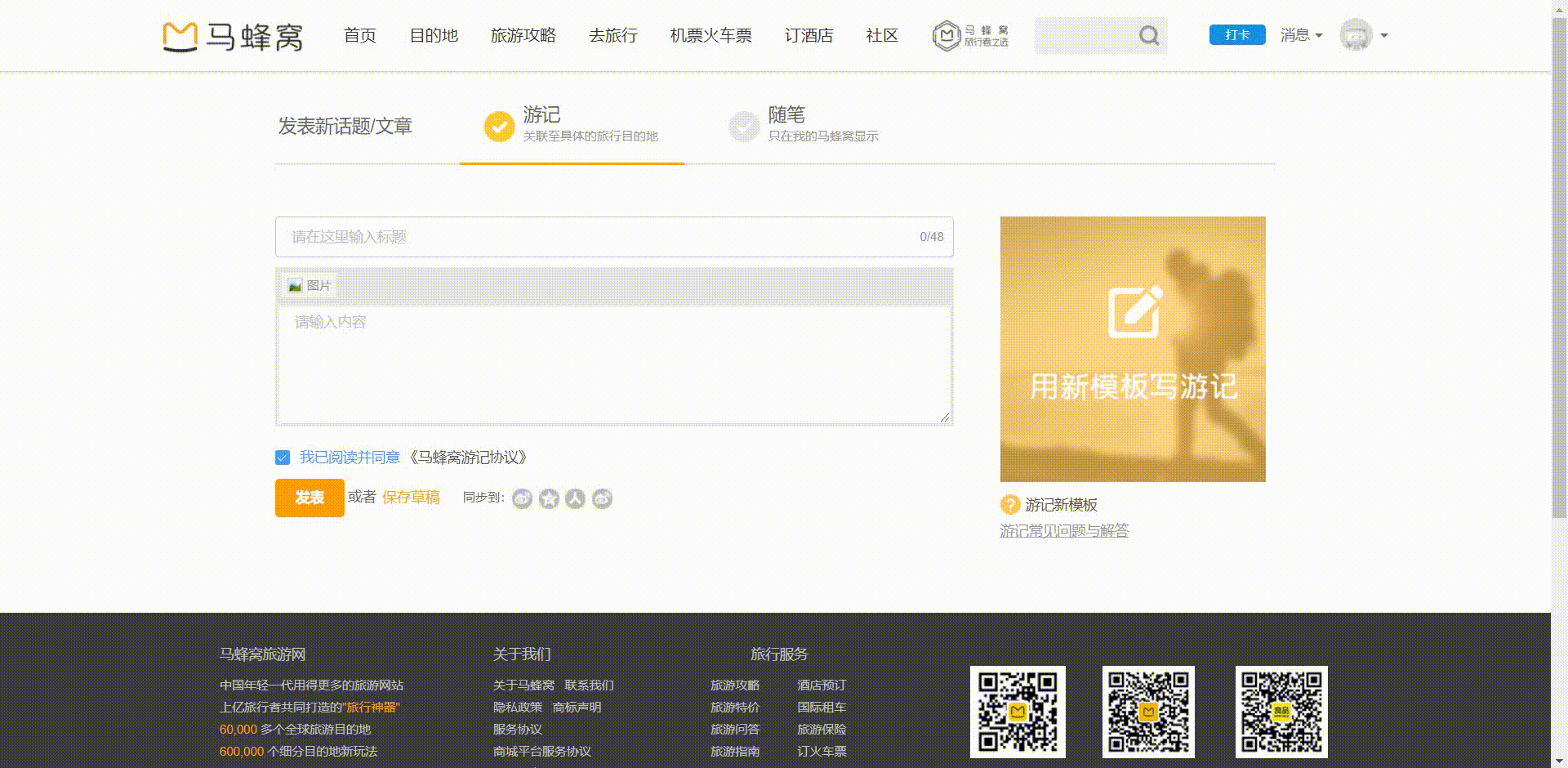Open 社区 in the navigation
The height and width of the screenshot is (768, 1568).
[882, 35]
